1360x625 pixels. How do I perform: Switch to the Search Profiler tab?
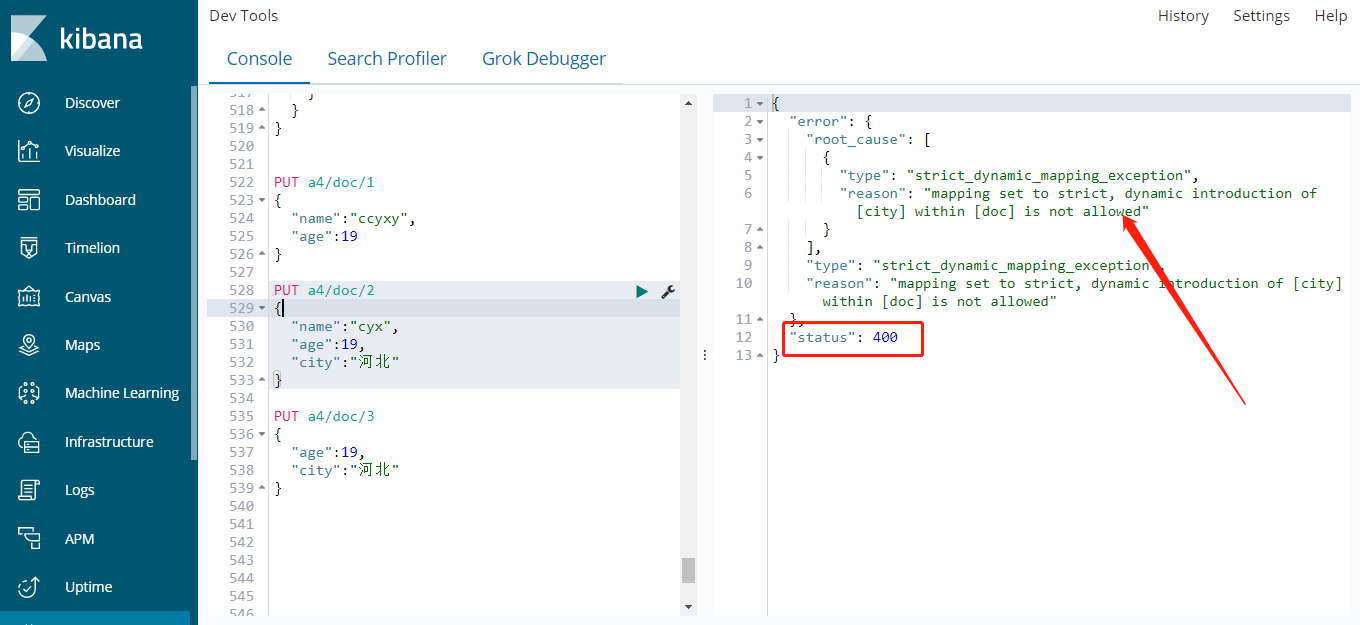(387, 59)
